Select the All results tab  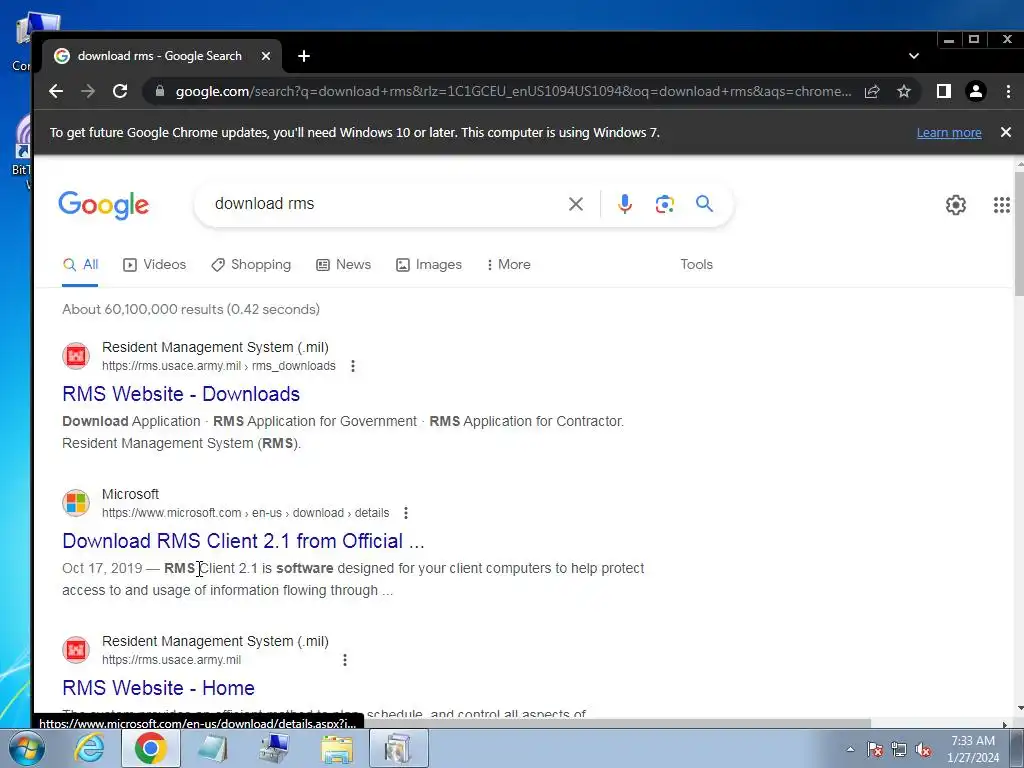80,264
